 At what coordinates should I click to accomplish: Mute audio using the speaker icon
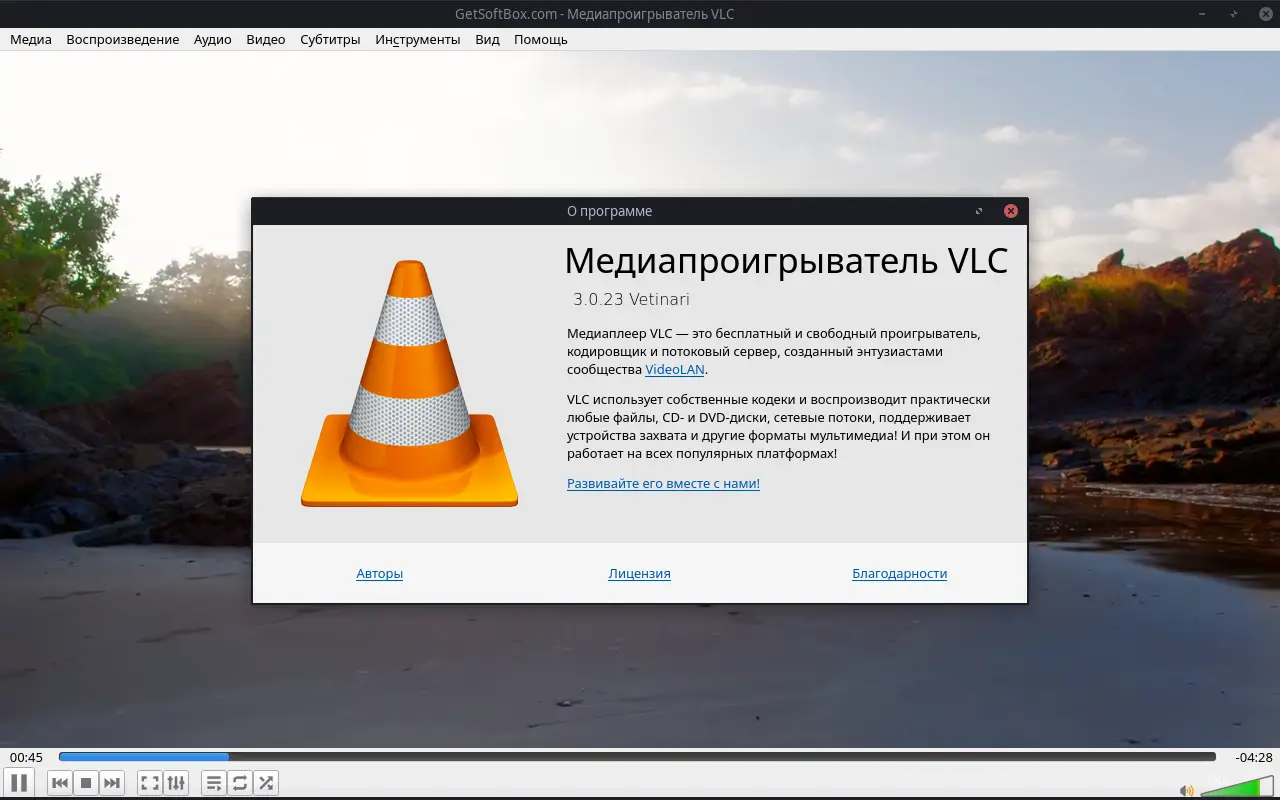coord(1187,790)
